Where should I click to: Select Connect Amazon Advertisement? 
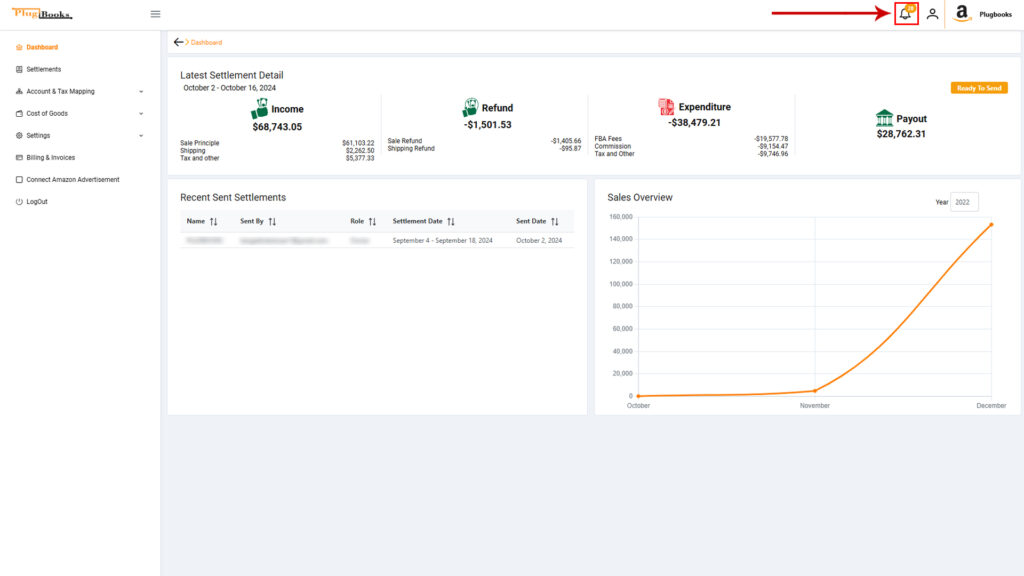pos(73,180)
